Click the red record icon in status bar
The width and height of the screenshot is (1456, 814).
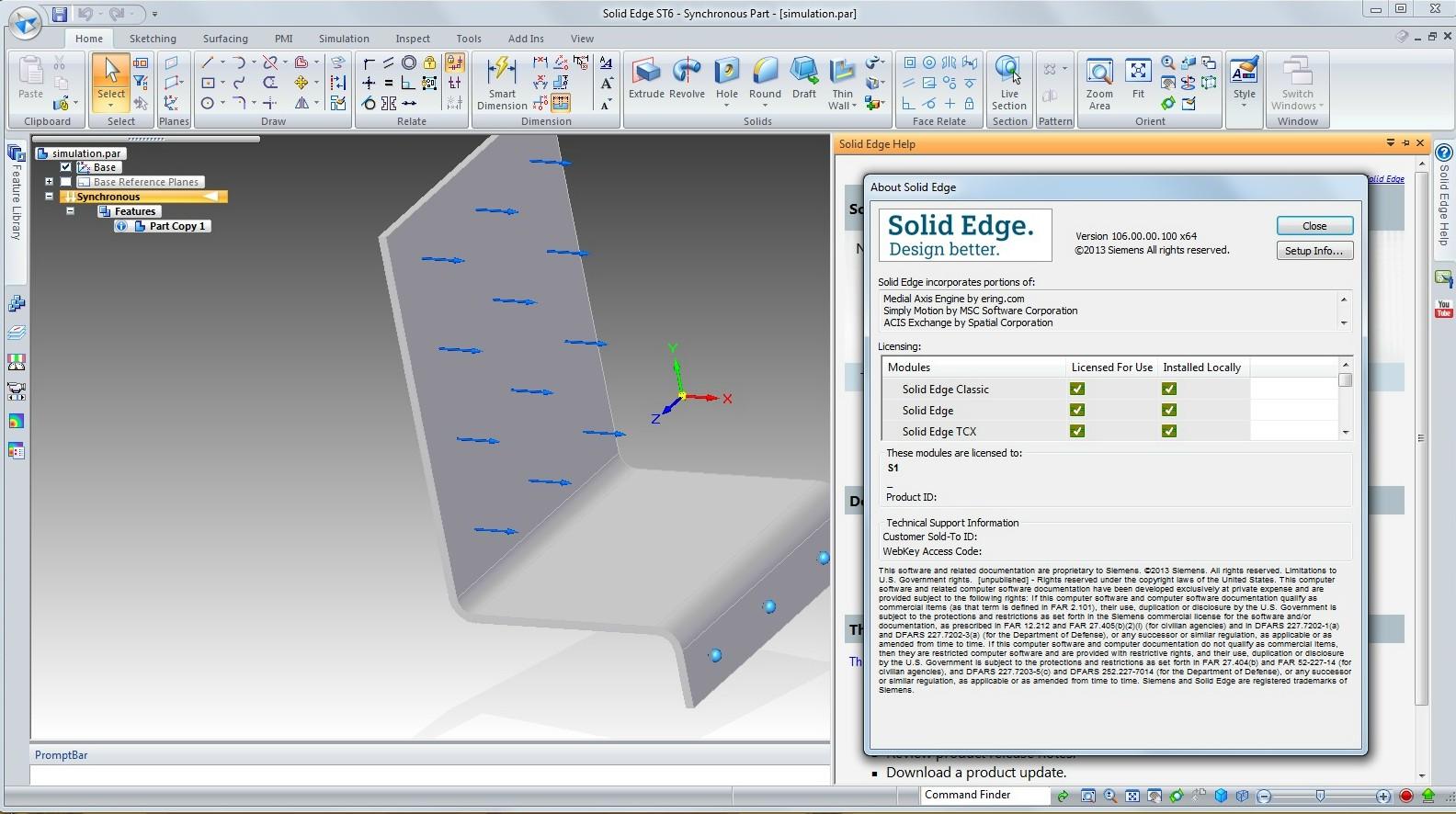1405,797
